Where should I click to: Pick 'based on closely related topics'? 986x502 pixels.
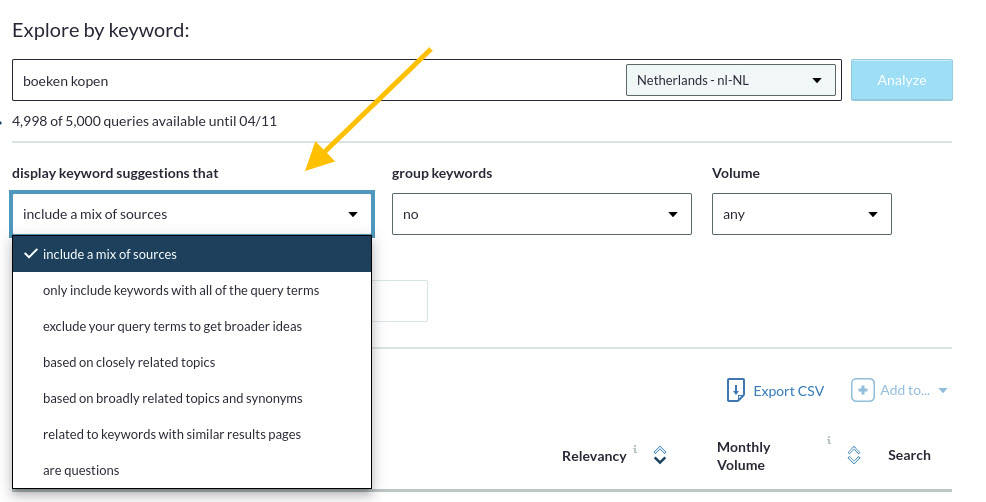[x=129, y=362]
